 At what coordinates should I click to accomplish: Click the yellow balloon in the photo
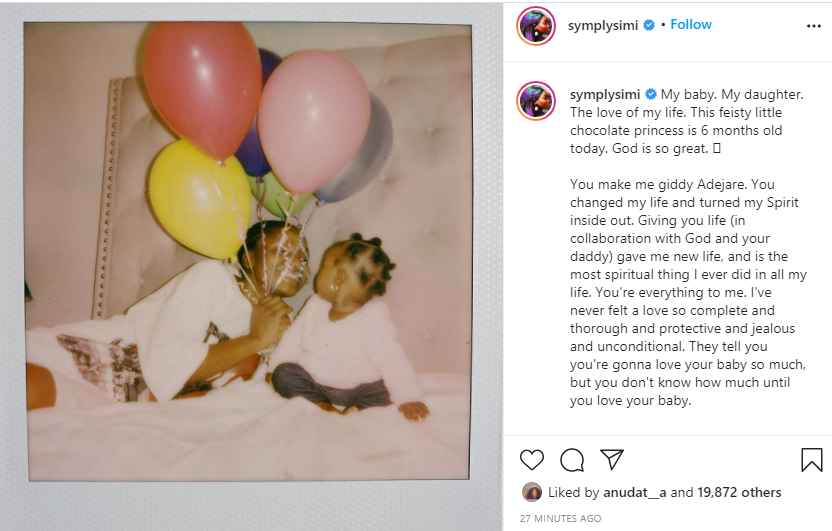(200, 199)
